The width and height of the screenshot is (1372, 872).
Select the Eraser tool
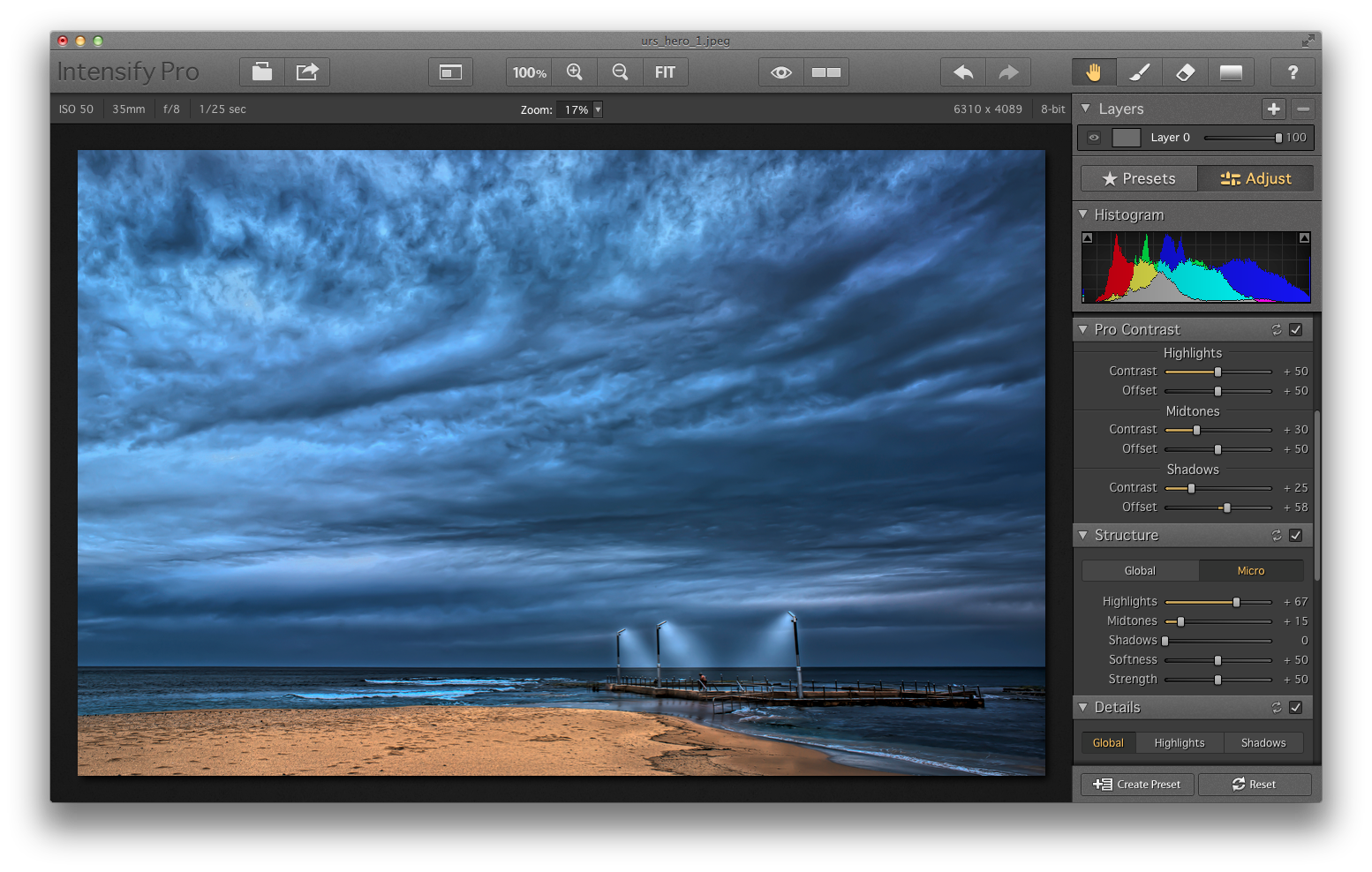point(1185,71)
